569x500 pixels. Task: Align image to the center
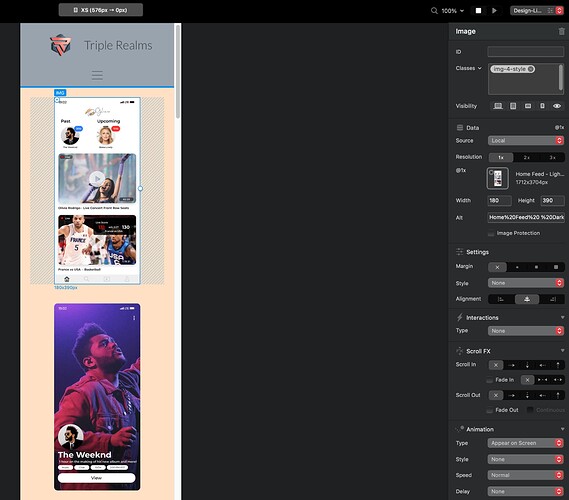click(527, 299)
